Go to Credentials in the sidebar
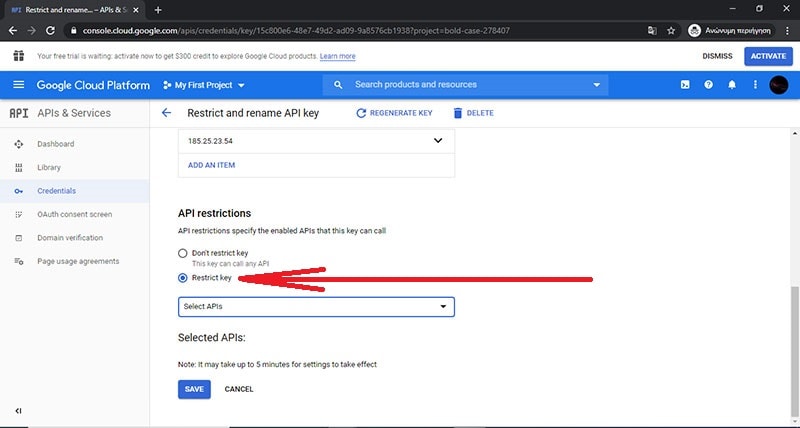This screenshot has width=800, height=428. click(x=55, y=191)
